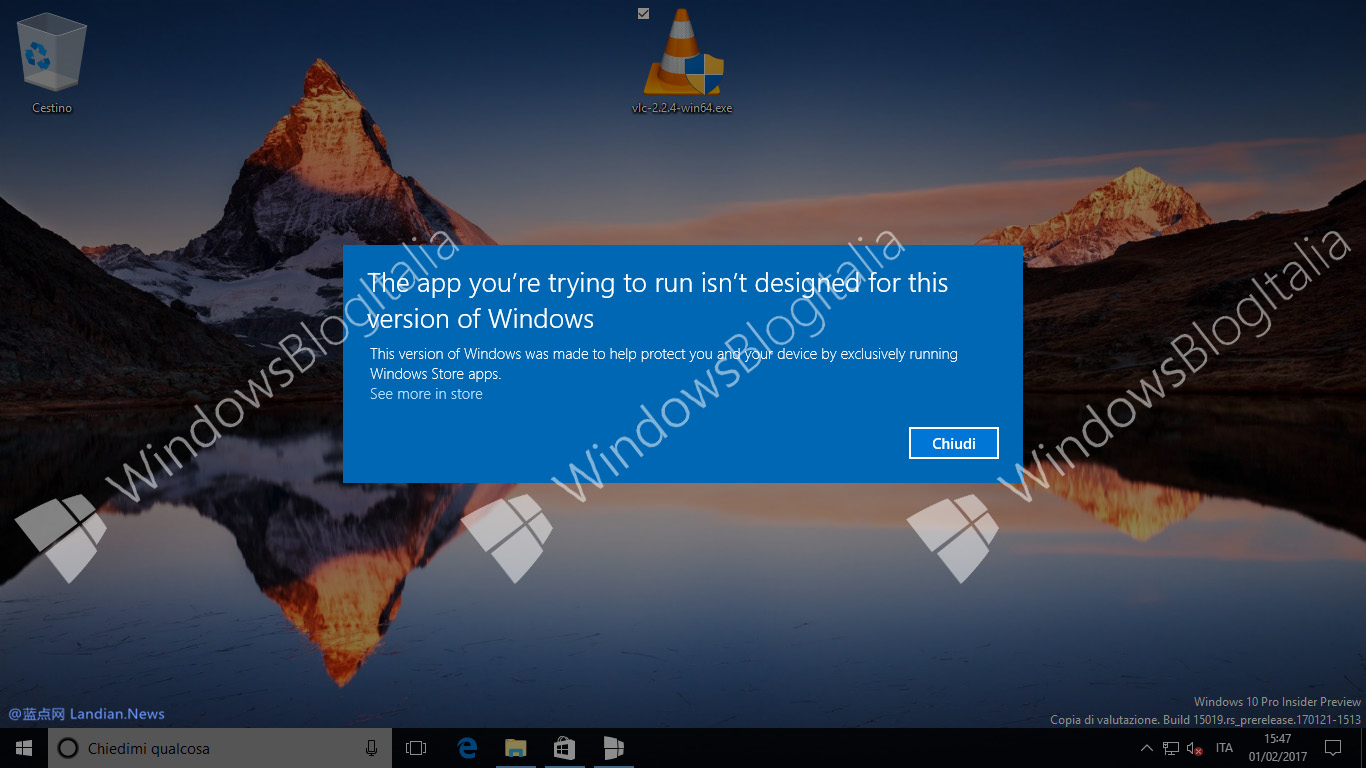
Task: Open the Feedback Hub app
Action: 613,747
